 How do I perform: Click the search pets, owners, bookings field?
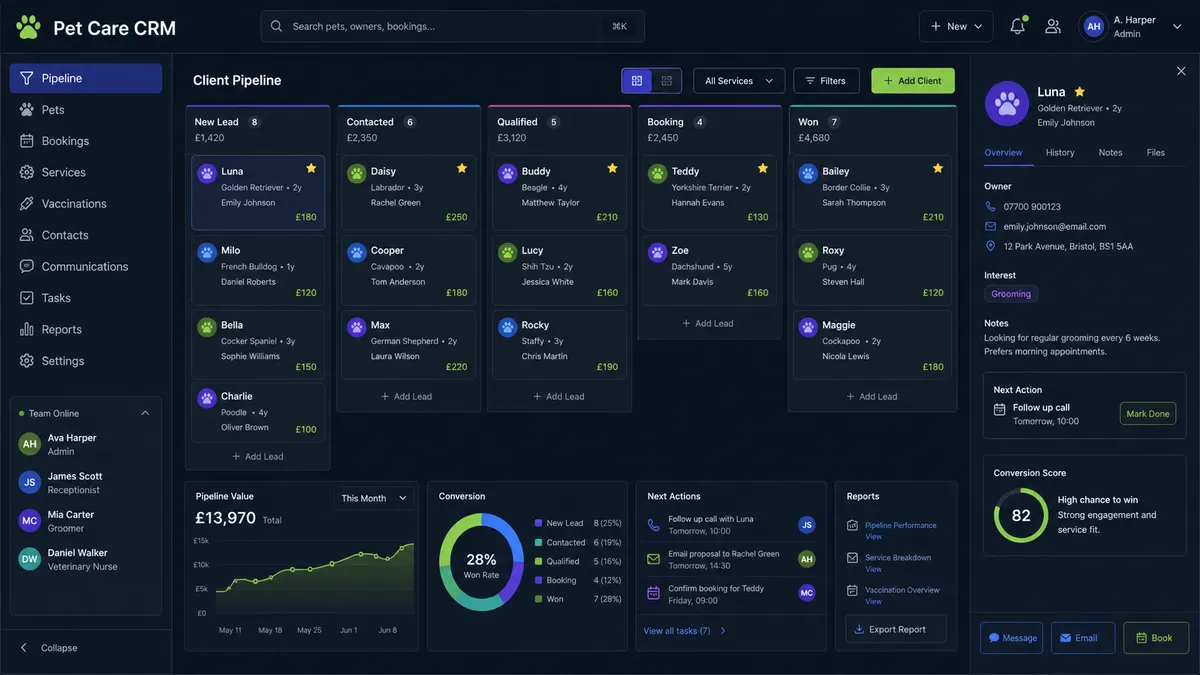tap(453, 27)
